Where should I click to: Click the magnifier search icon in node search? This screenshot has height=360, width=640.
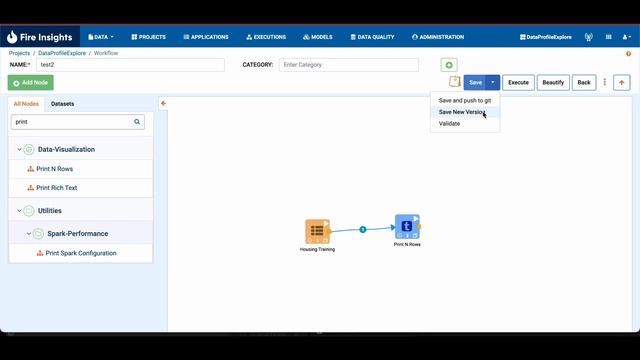[x=137, y=122]
